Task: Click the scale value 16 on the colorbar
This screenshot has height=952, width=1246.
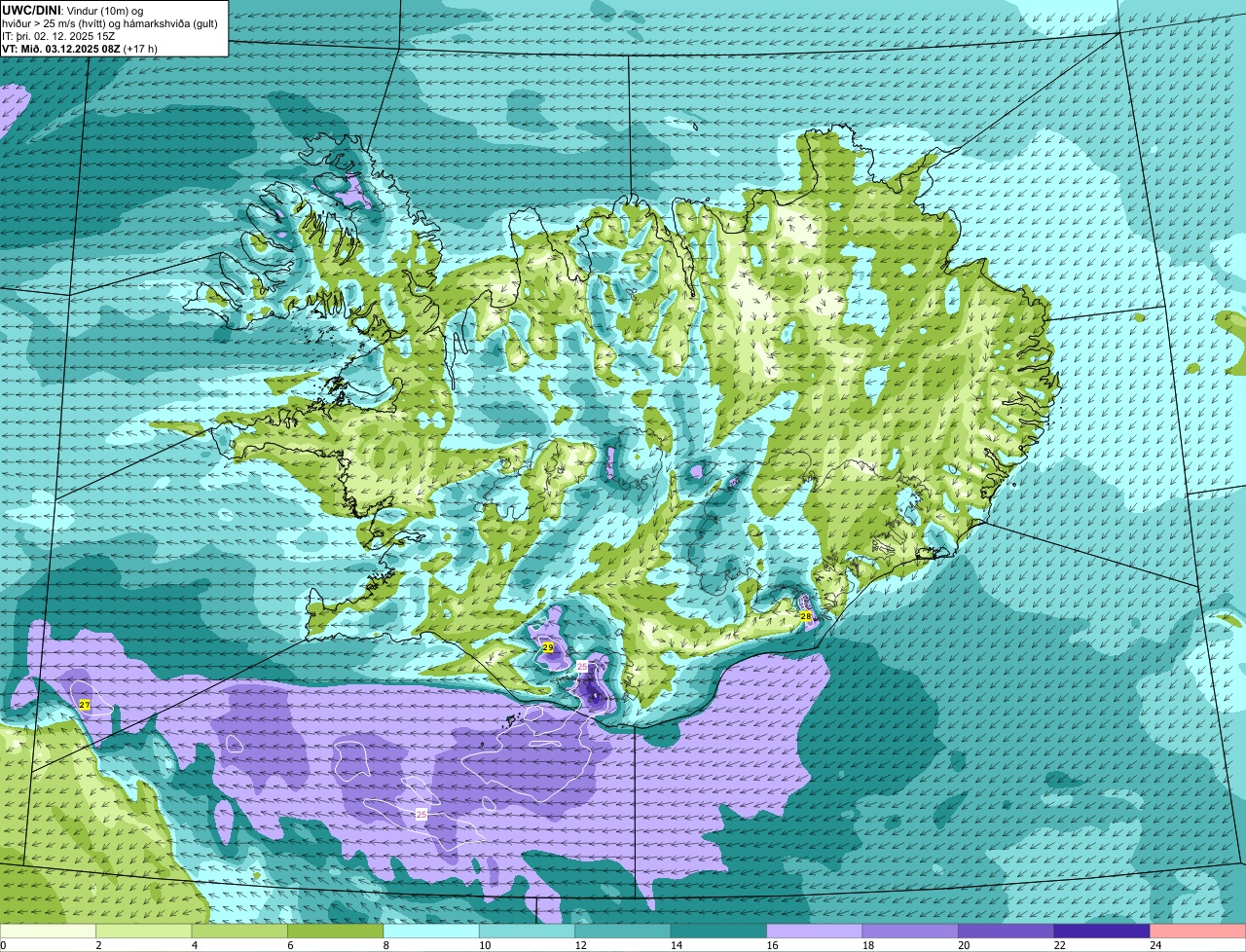Action: (772, 945)
